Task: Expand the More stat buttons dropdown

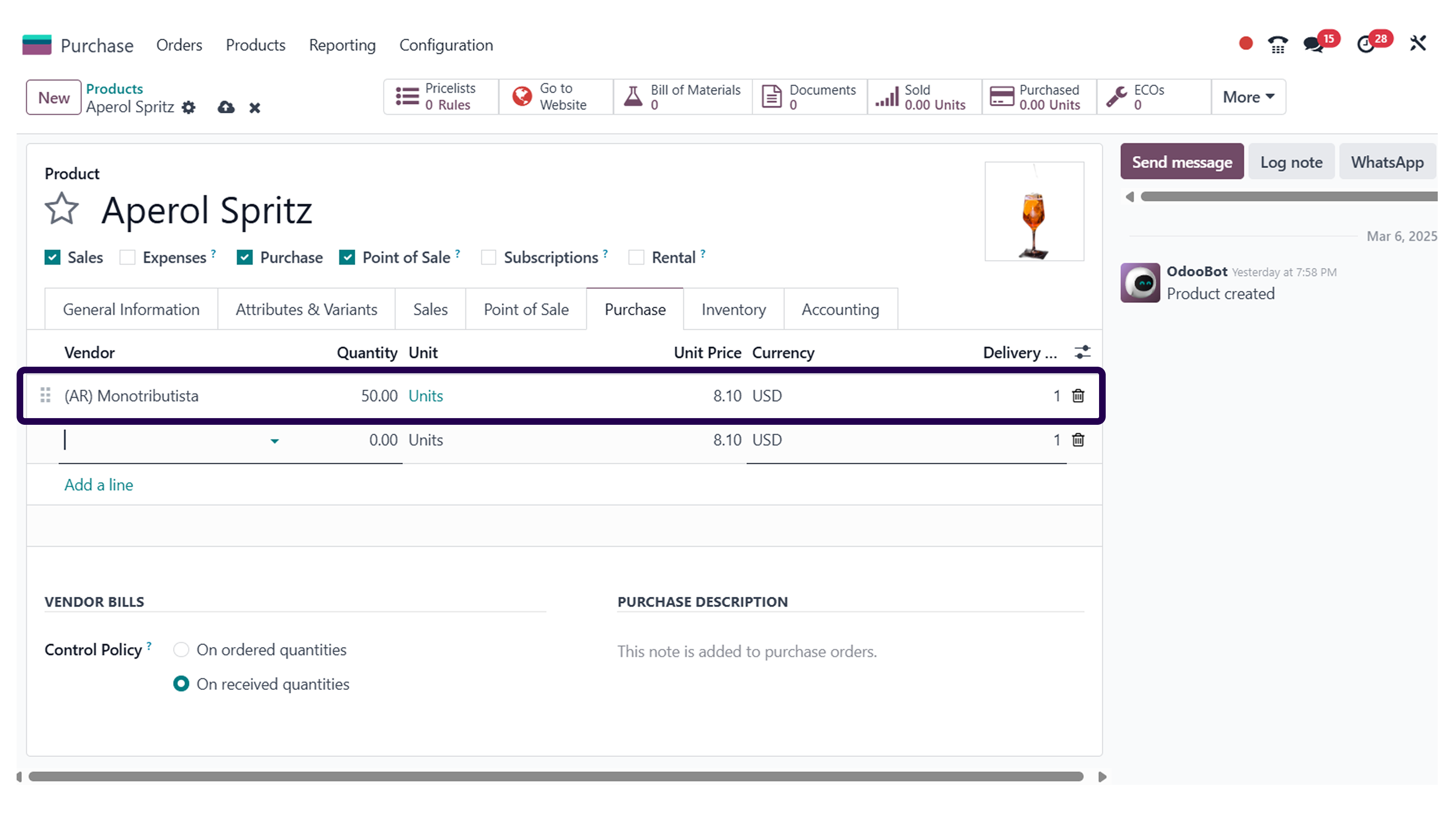Action: [1248, 97]
